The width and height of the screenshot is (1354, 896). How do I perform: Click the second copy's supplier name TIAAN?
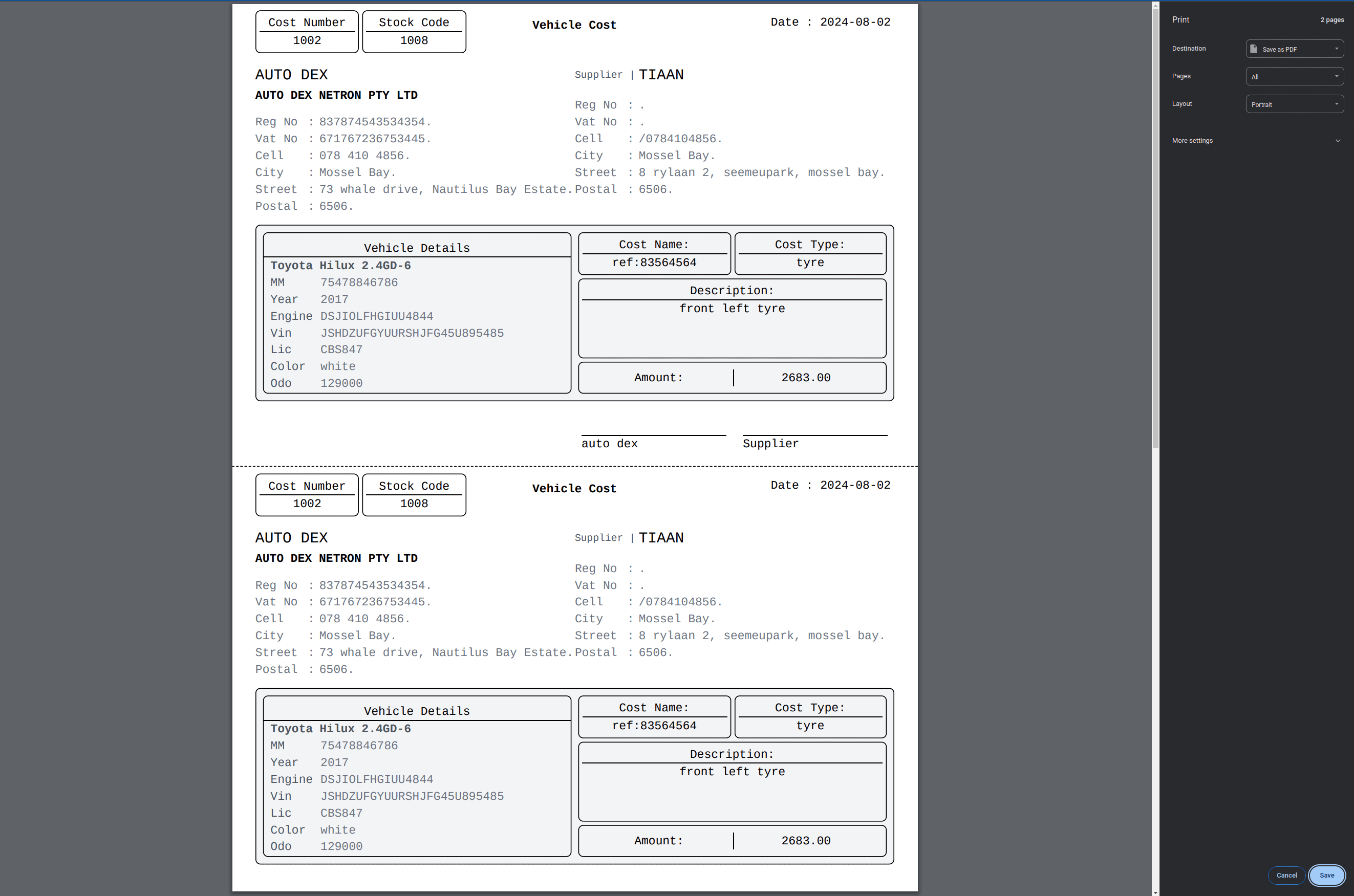click(x=661, y=538)
